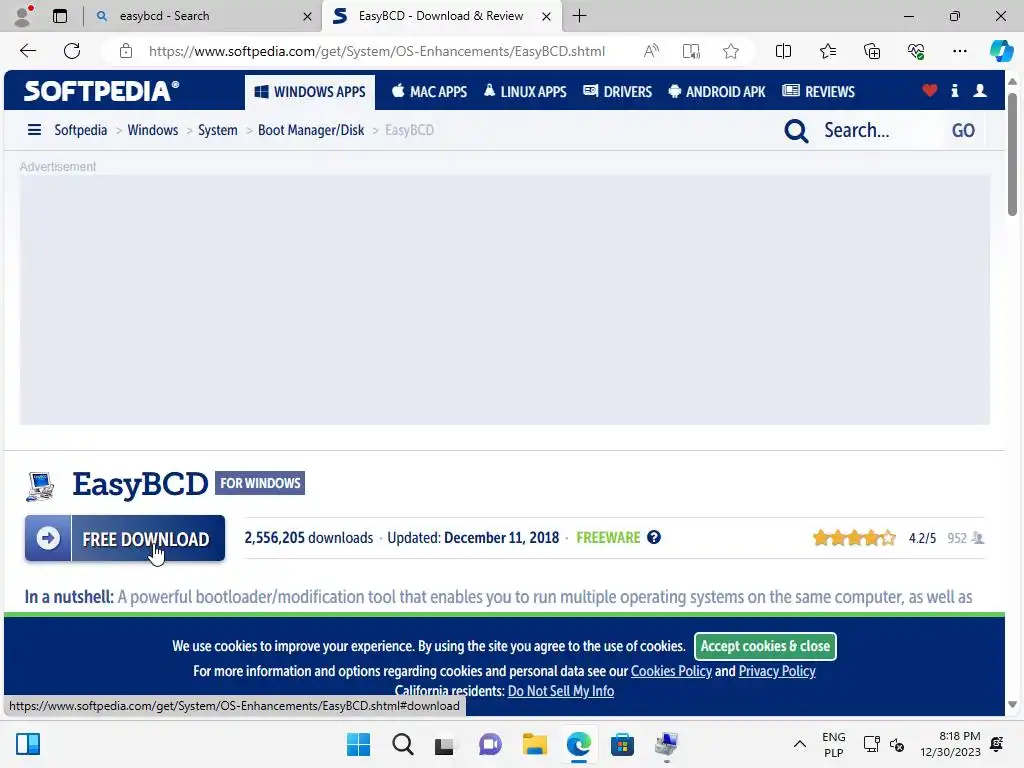Viewport: 1024px width, 768px height.
Task: Click Accept cookies & close button
Action: tap(765, 646)
